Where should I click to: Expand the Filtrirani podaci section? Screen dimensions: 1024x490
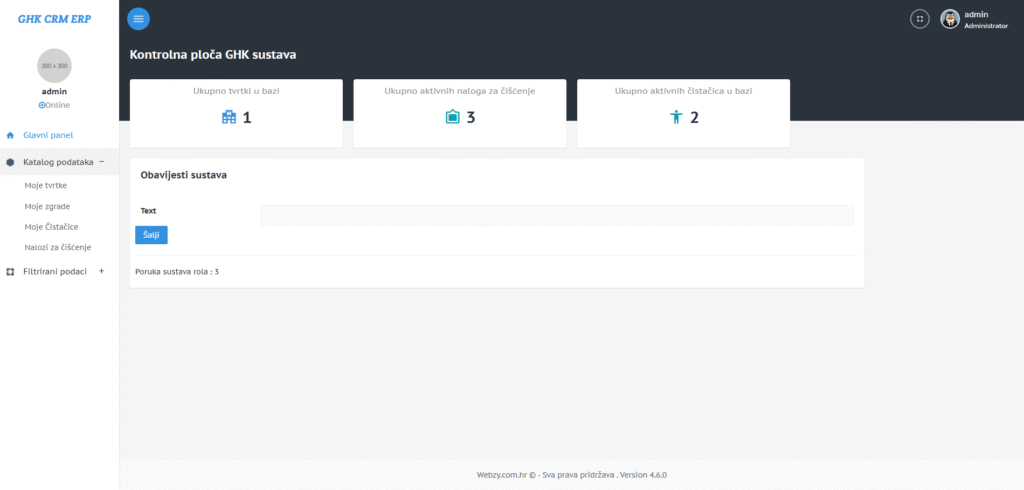point(101,271)
